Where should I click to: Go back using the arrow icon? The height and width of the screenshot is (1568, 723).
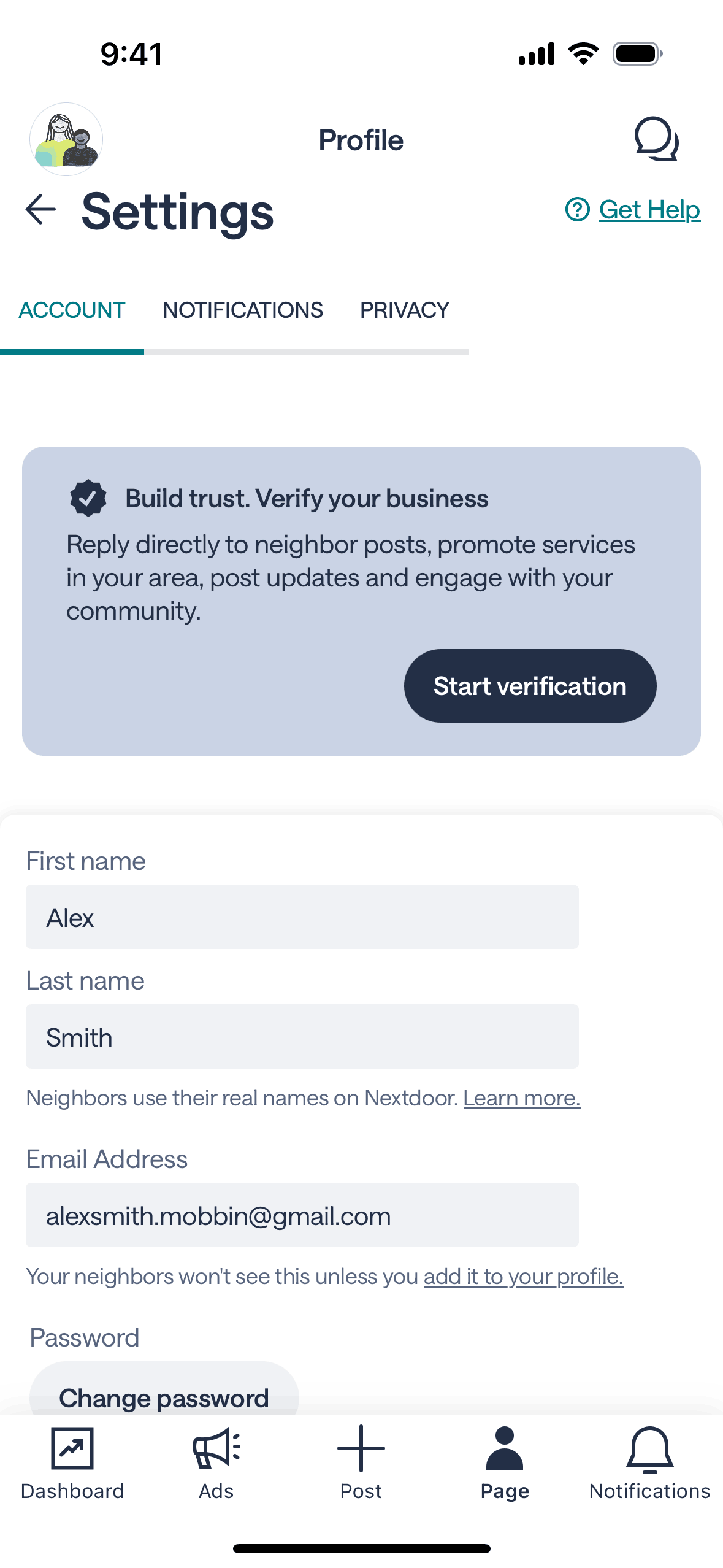tap(40, 210)
